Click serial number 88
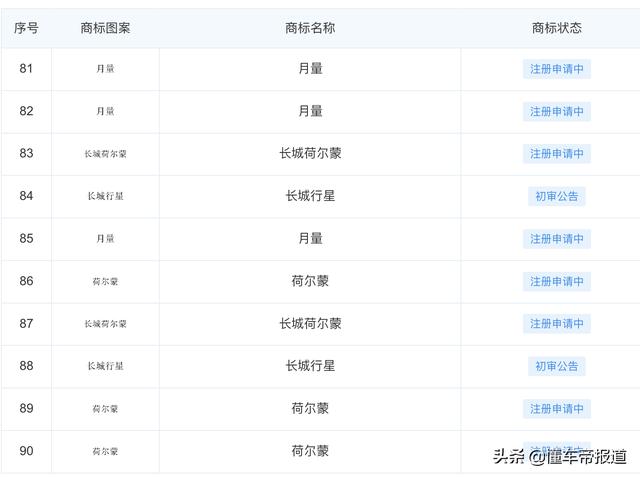 click(x=26, y=365)
